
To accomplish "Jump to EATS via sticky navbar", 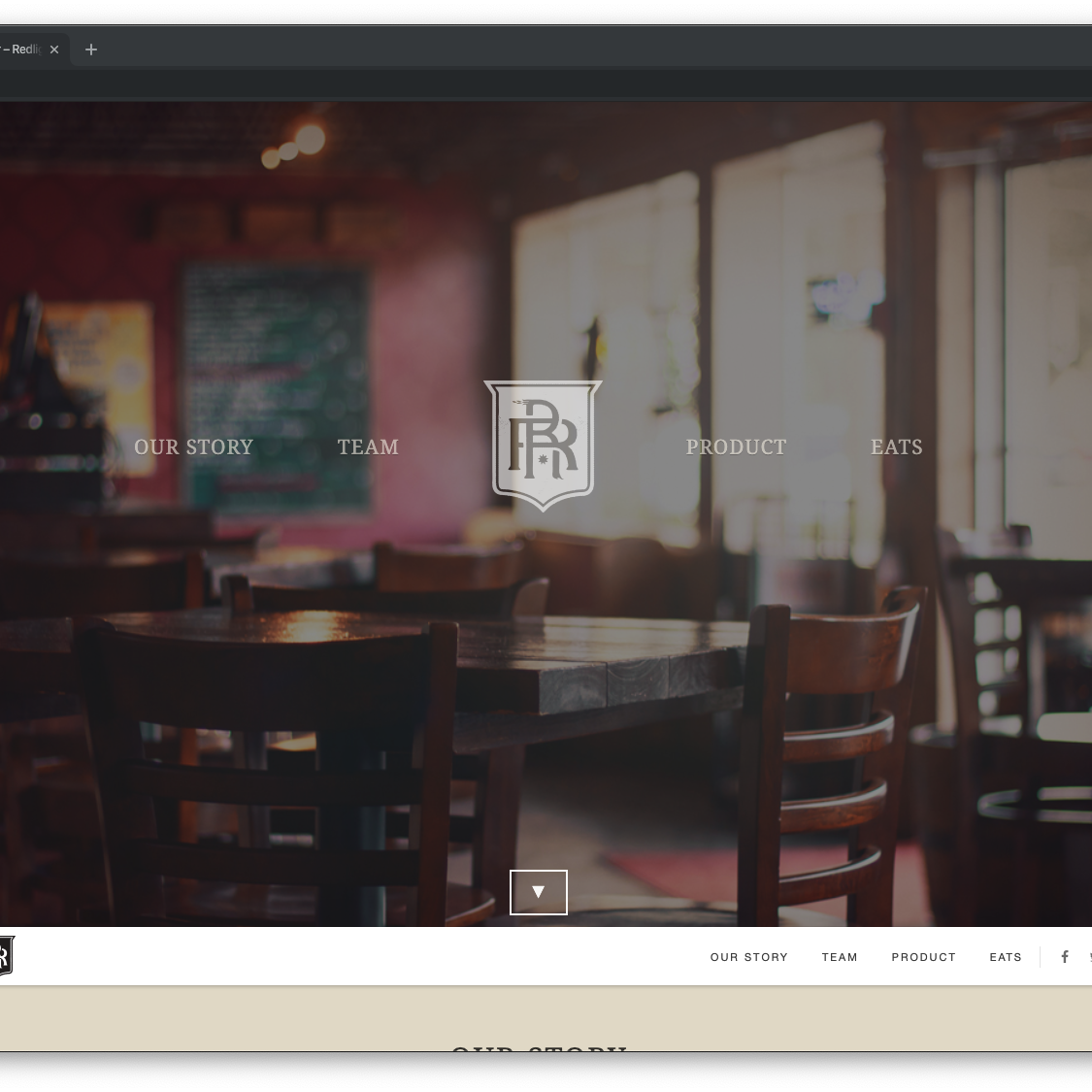I will click(x=1006, y=957).
